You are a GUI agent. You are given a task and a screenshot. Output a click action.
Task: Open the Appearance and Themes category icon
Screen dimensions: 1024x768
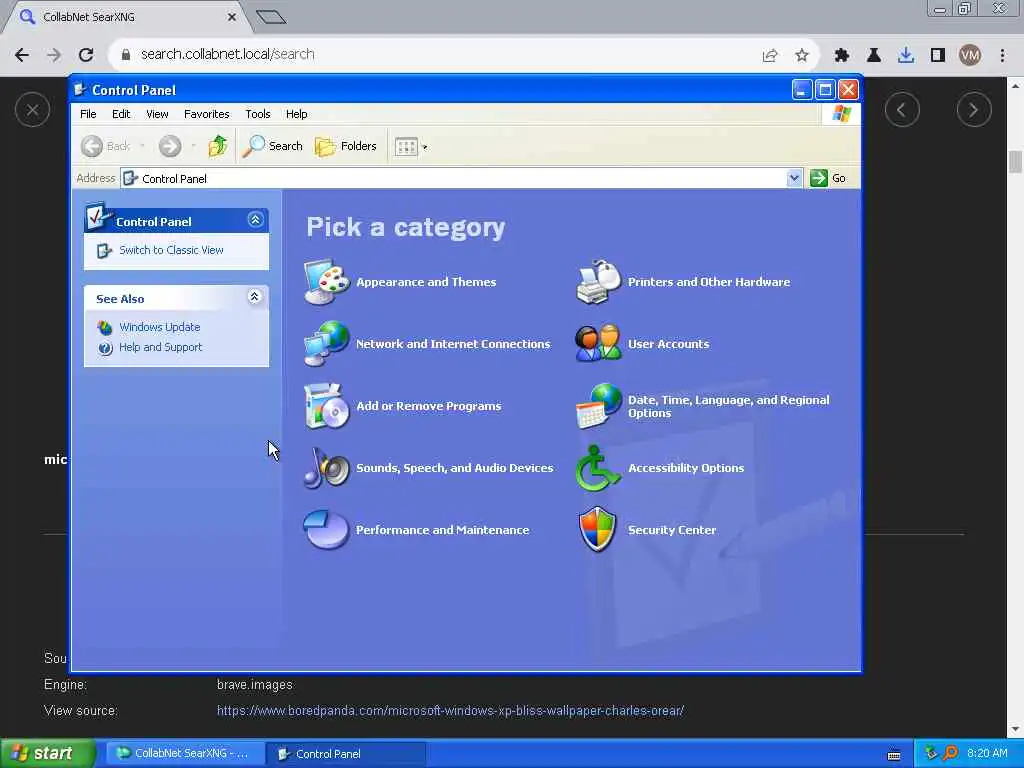click(x=327, y=281)
